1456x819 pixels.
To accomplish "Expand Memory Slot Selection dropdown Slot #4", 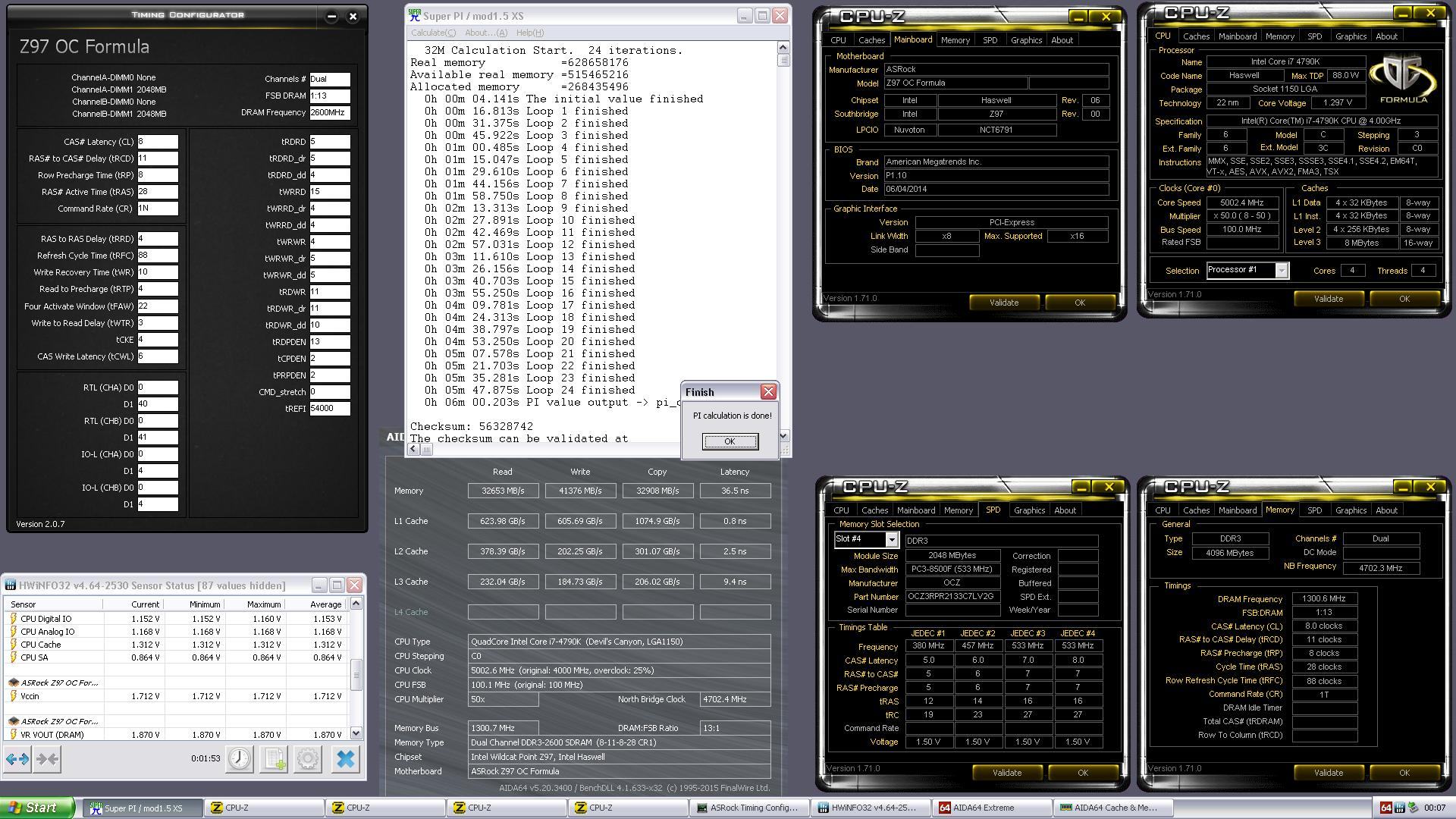I will pyautogui.click(x=891, y=540).
